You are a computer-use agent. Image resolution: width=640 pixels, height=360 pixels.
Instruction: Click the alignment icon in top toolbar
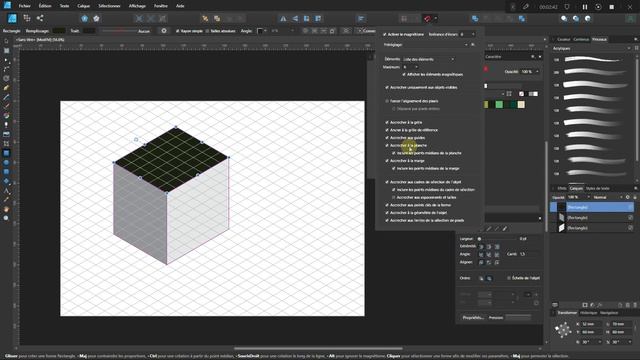pyautogui.click(x=361, y=19)
